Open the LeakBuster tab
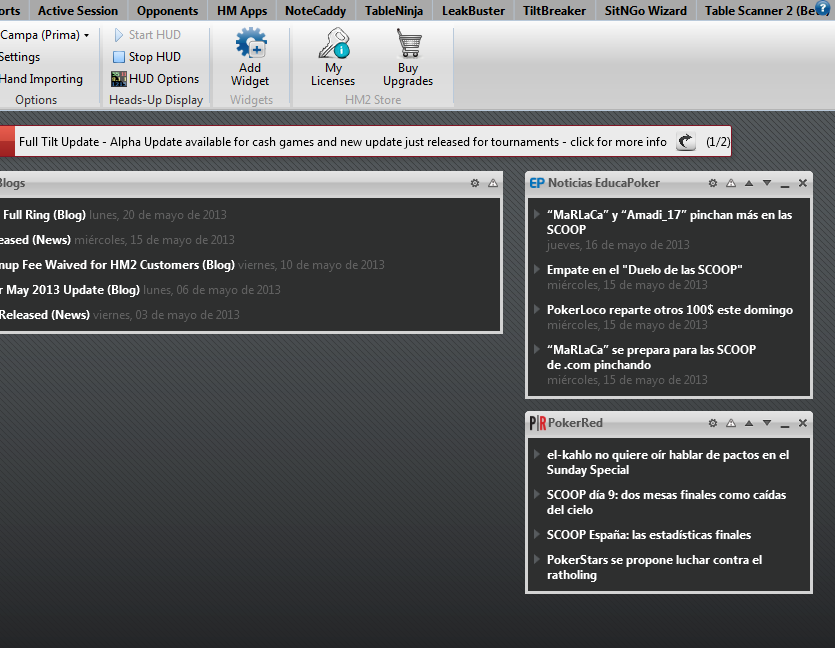The image size is (835, 648). click(x=473, y=11)
